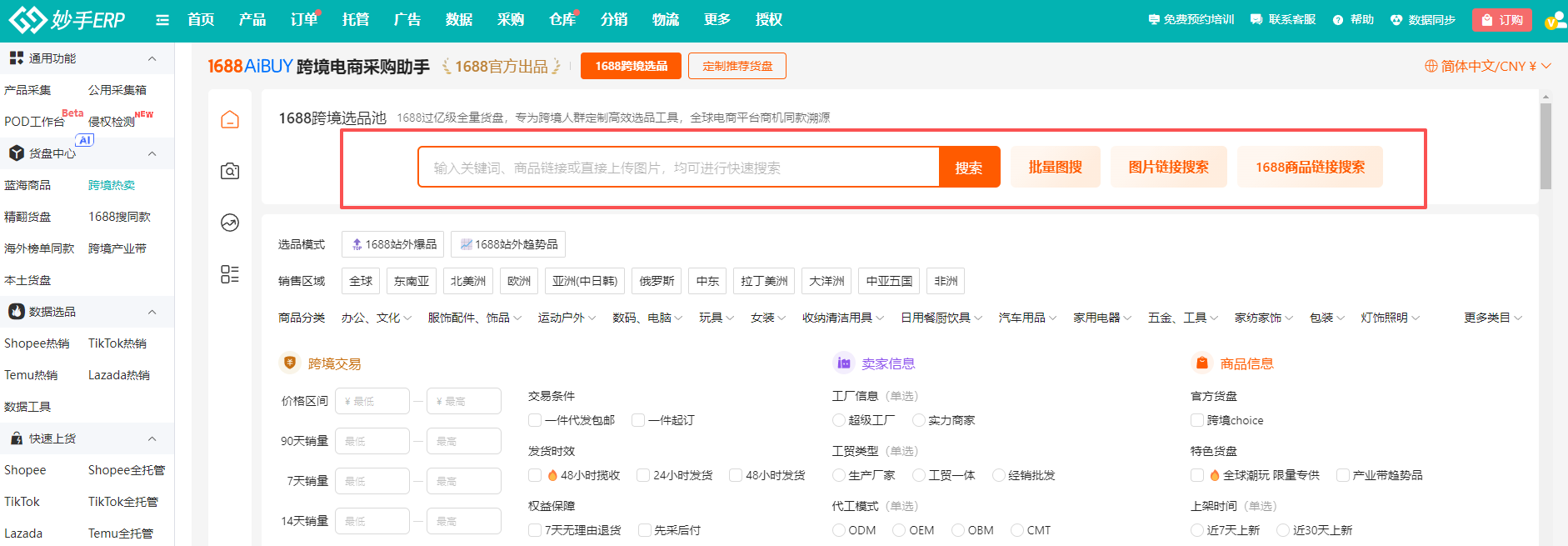Check the 7天无理由退货 checkbox
Screen dimensions: 1568x546
tap(535, 530)
